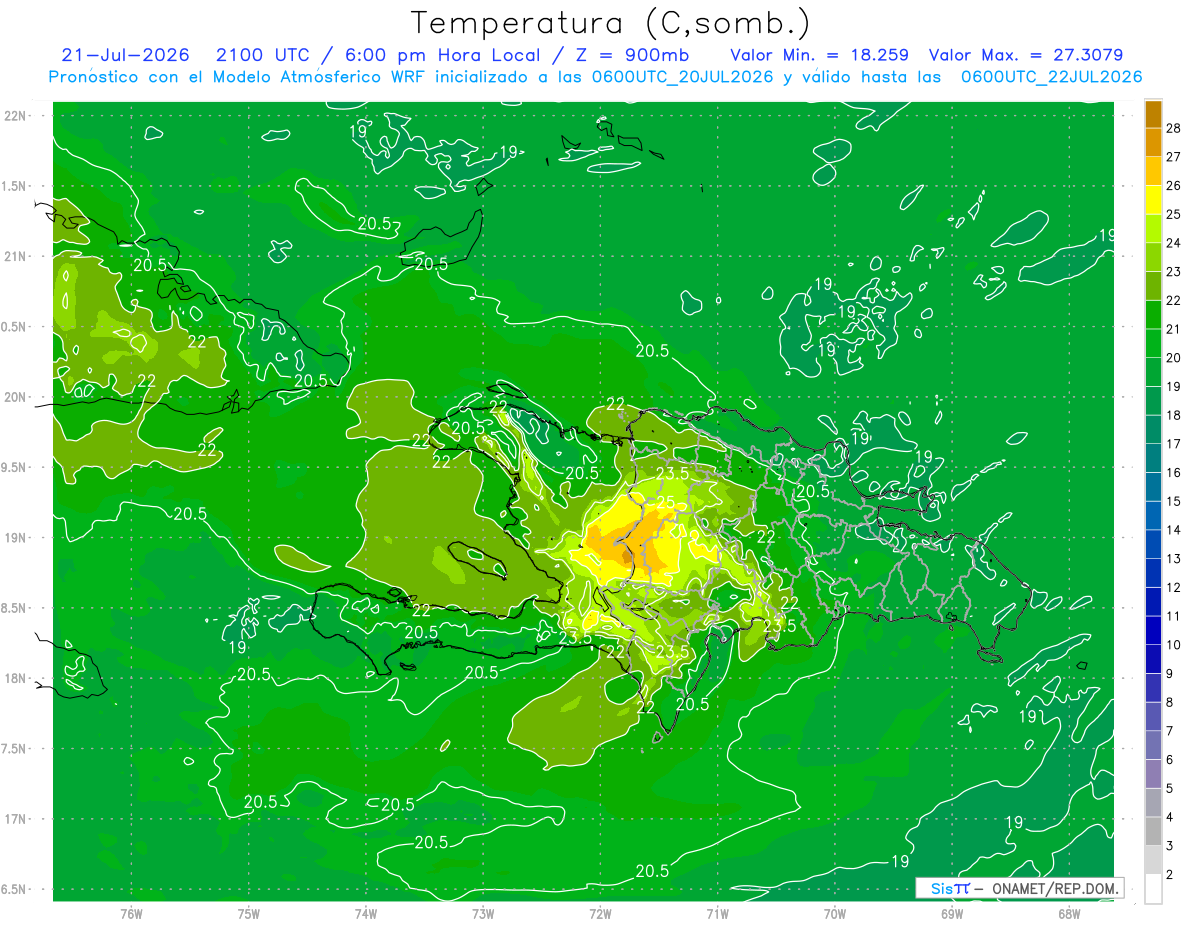Click "Valor Min. = 18.259" text
The width and height of the screenshot is (1200, 927).
pyautogui.click(x=819, y=54)
